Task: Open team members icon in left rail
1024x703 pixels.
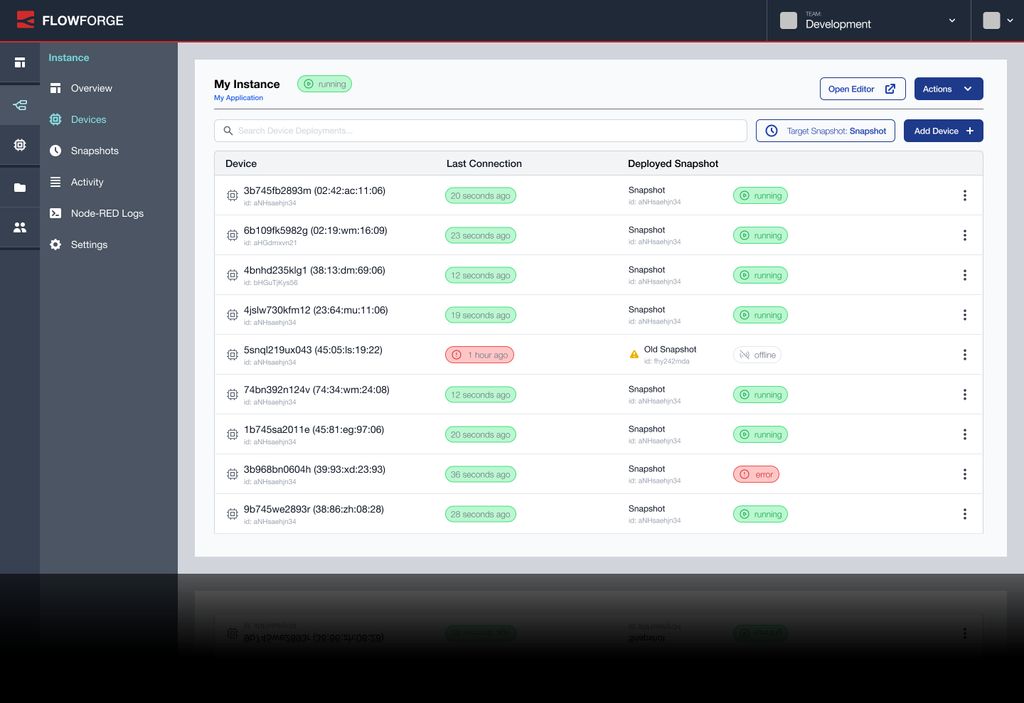Action: [x=20, y=227]
